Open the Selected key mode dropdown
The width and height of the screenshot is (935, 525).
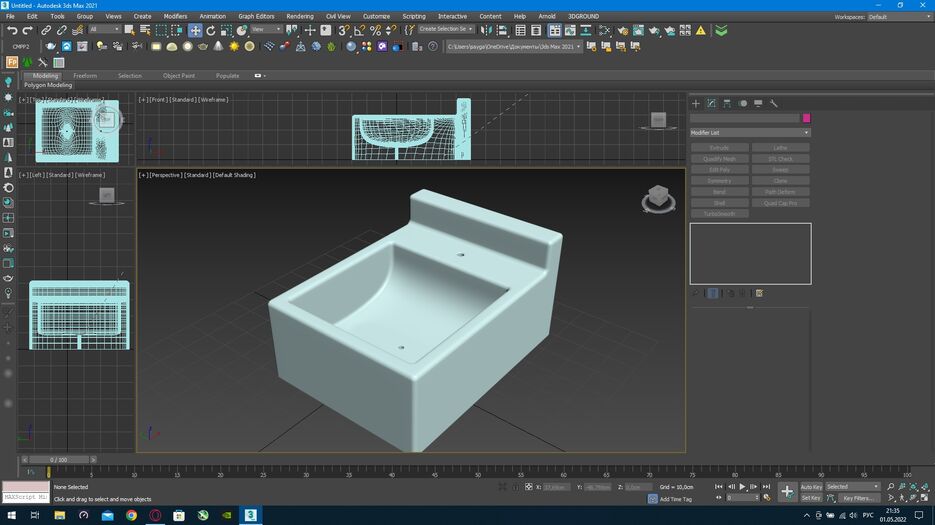852,486
